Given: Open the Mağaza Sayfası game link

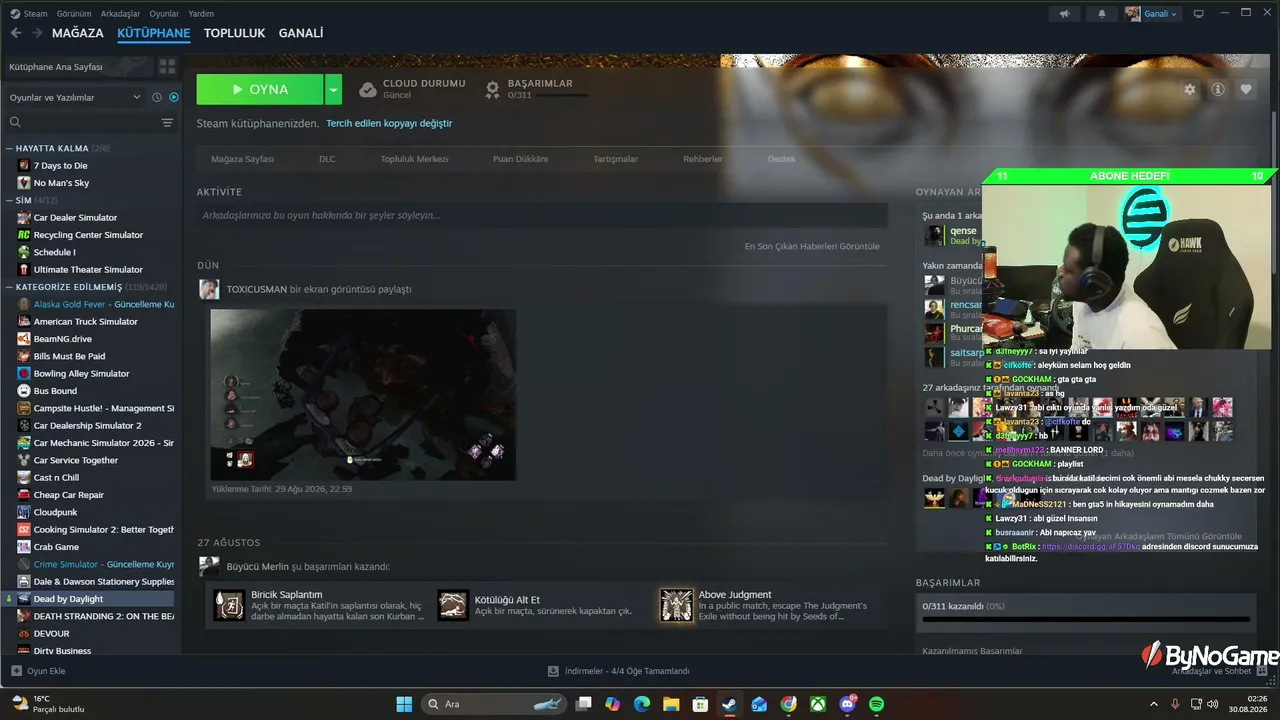Looking at the screenshot, I should (242, 159).
